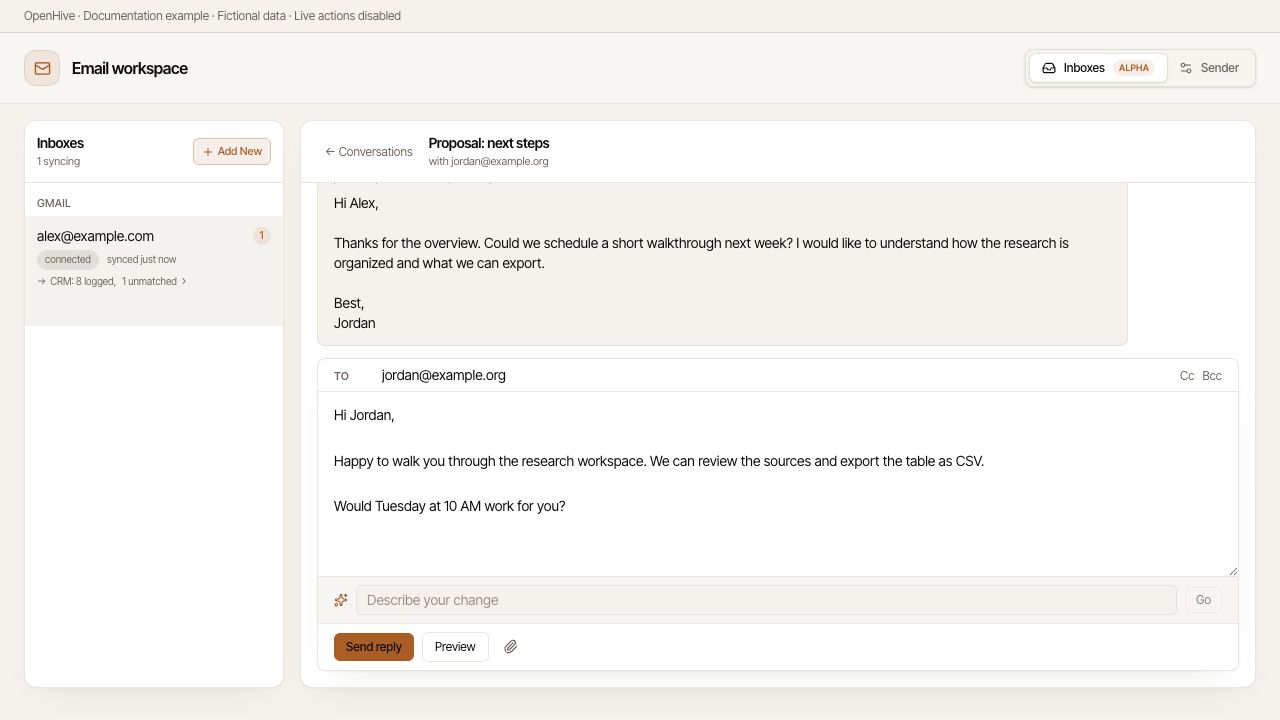Click the TO label in the reply header

(341, 376)
